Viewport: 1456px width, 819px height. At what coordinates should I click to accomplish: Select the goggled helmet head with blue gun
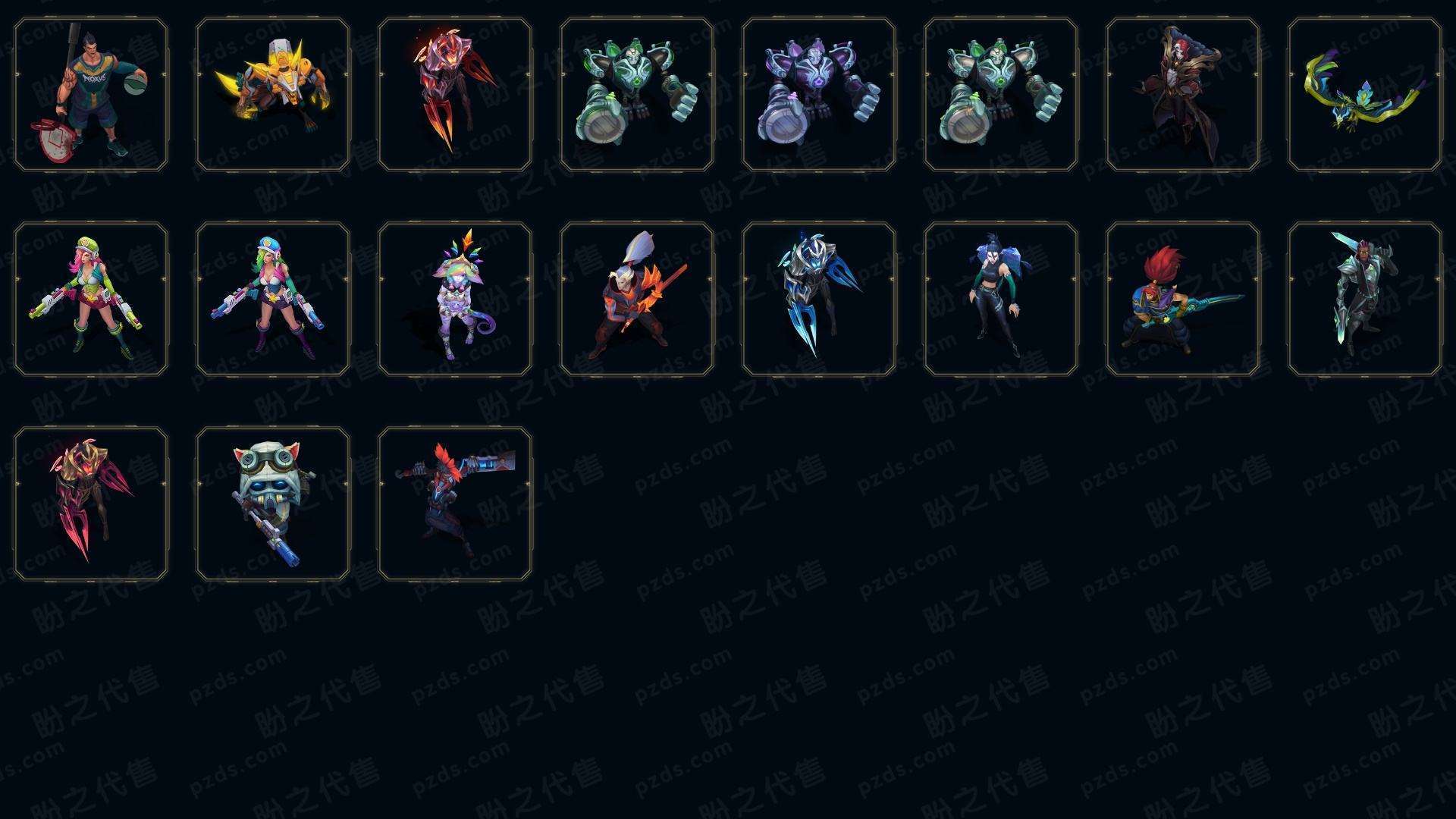(x=273, y=504)
